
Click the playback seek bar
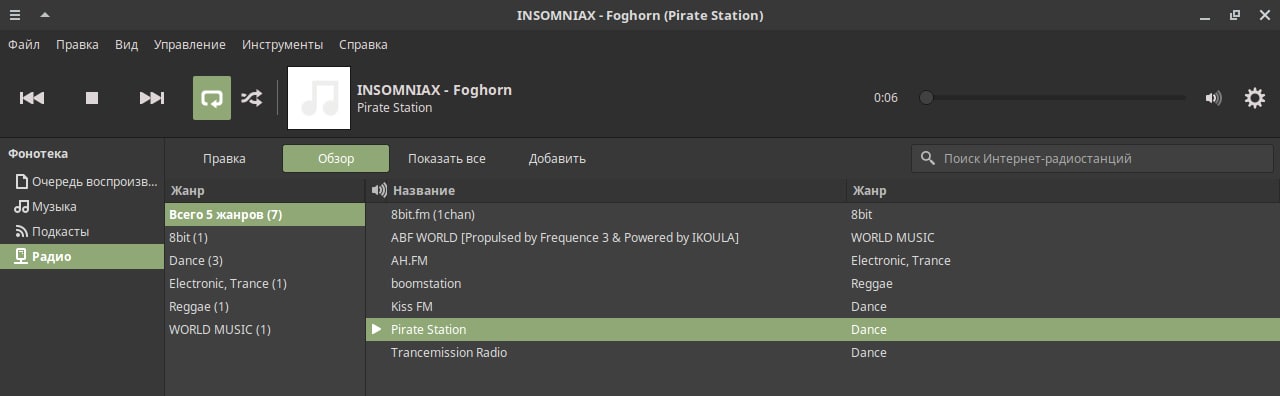pos(1054,98)
